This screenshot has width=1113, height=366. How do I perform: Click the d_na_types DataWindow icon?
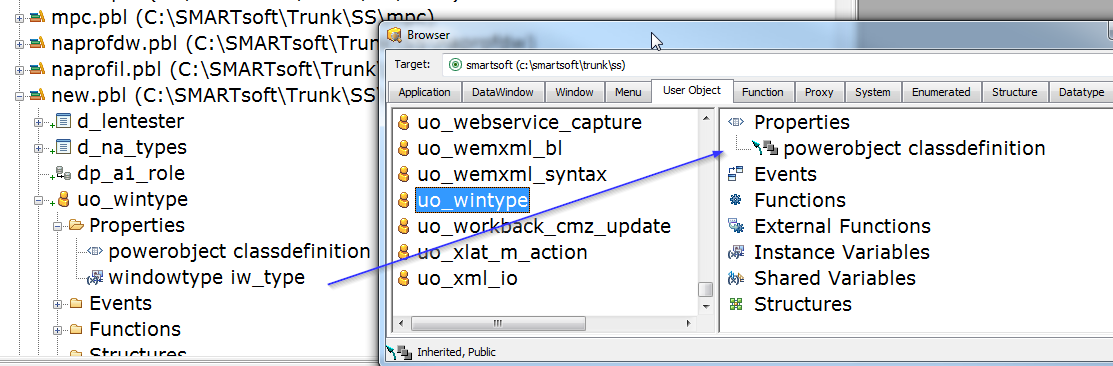click(62, 148)
